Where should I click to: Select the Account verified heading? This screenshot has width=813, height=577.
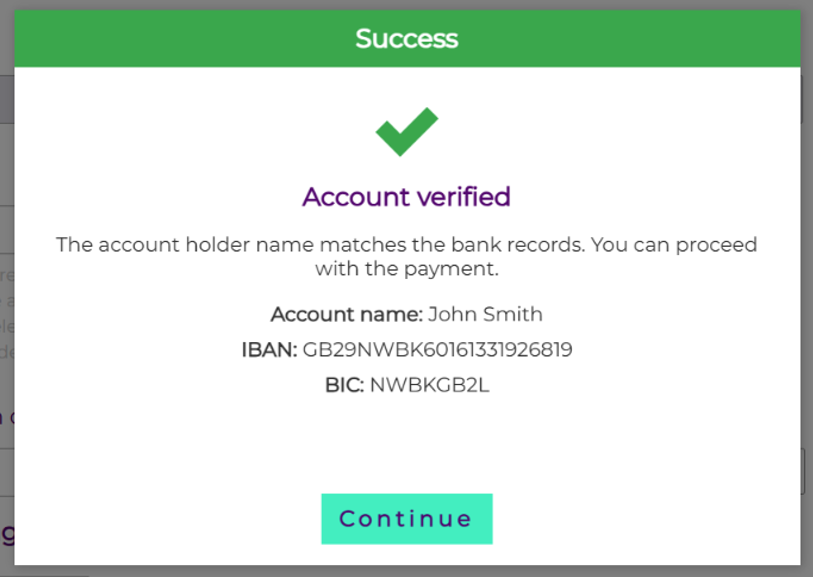pyautogui.click(x=406, y=196)
